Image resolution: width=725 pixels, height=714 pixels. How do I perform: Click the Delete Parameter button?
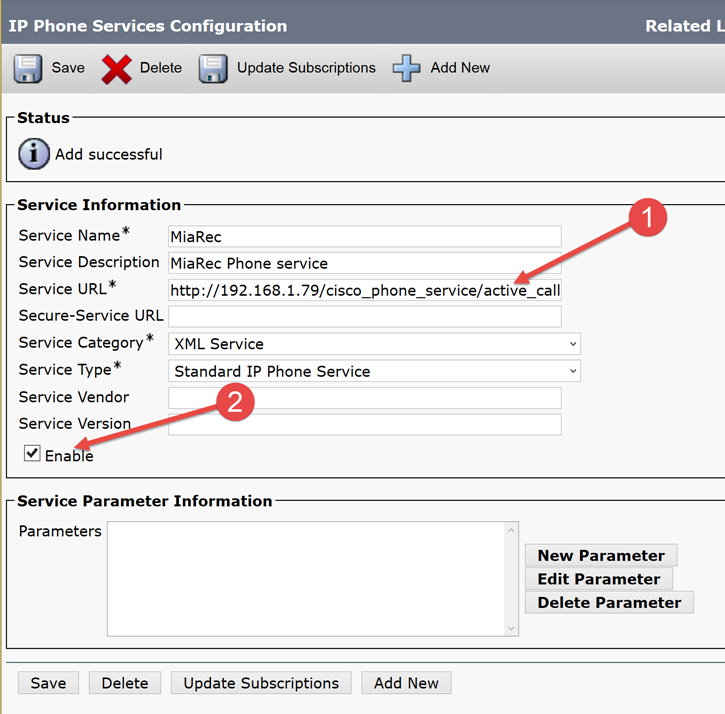(609, 602)
